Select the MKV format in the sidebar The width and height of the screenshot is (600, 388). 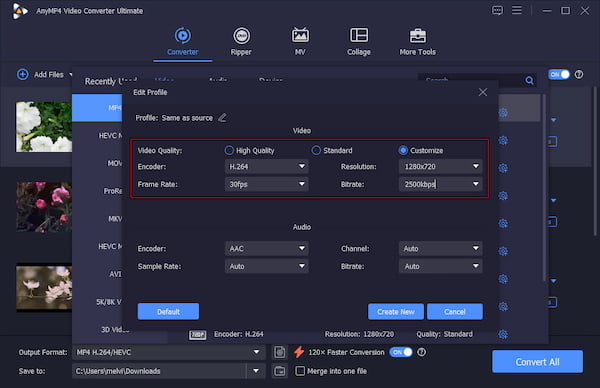pos(97,219)
